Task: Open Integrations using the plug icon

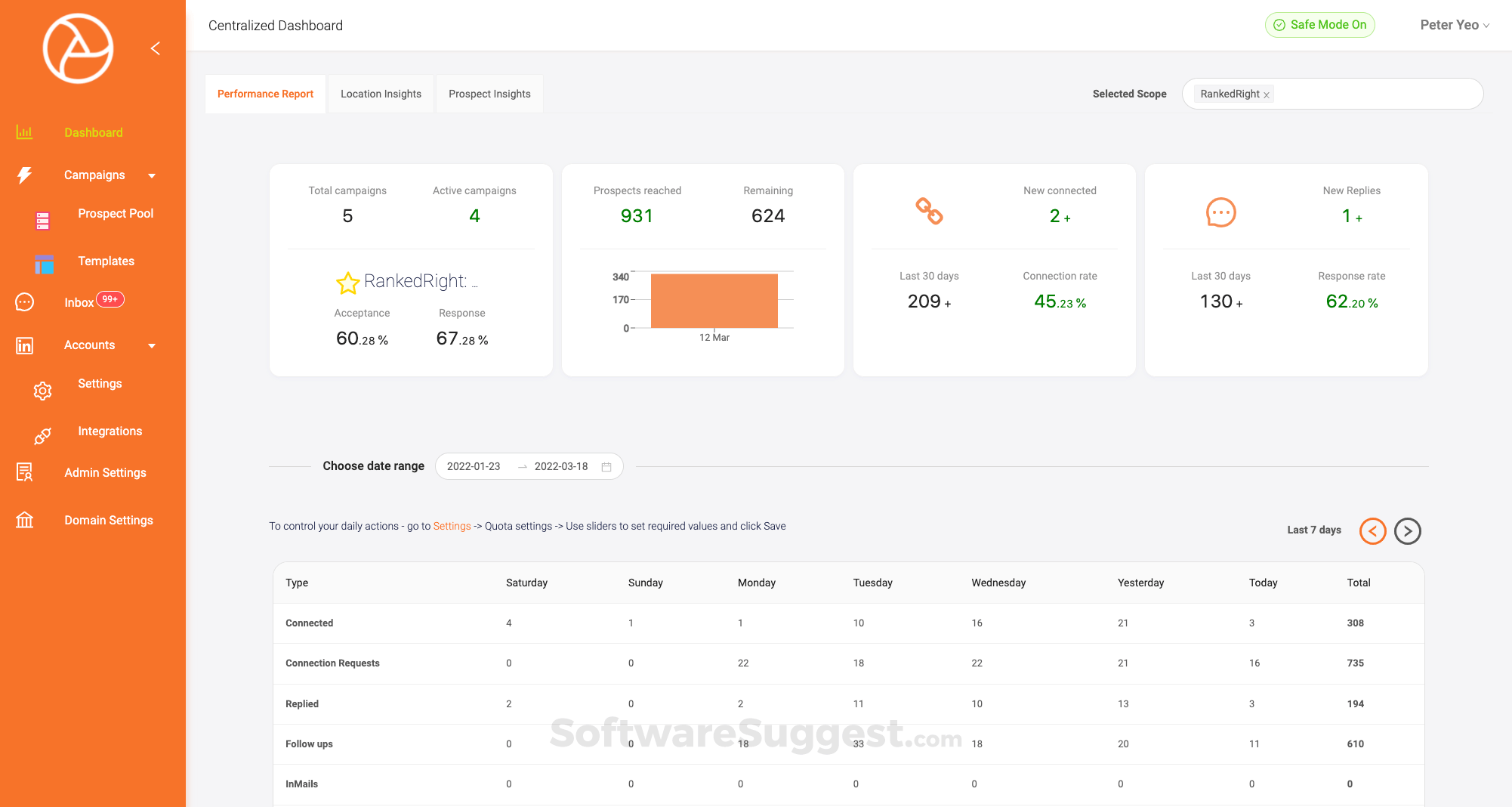Action: click(42, 436)
